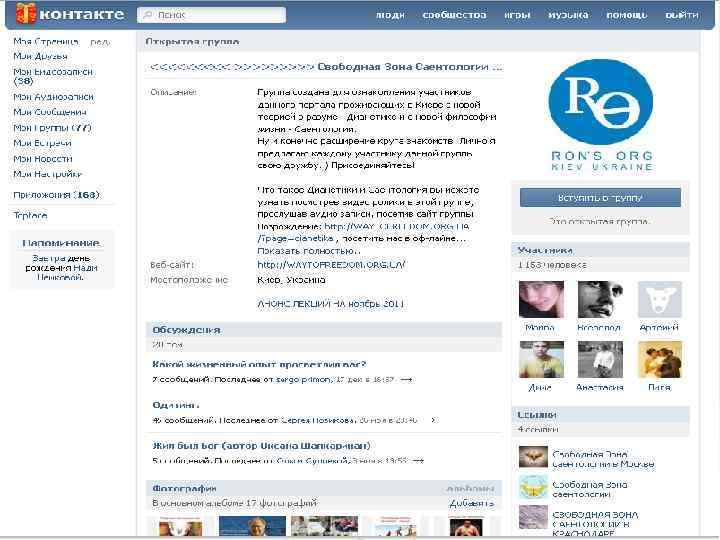Open музыка in the top navigation

[x=568, y=15]
